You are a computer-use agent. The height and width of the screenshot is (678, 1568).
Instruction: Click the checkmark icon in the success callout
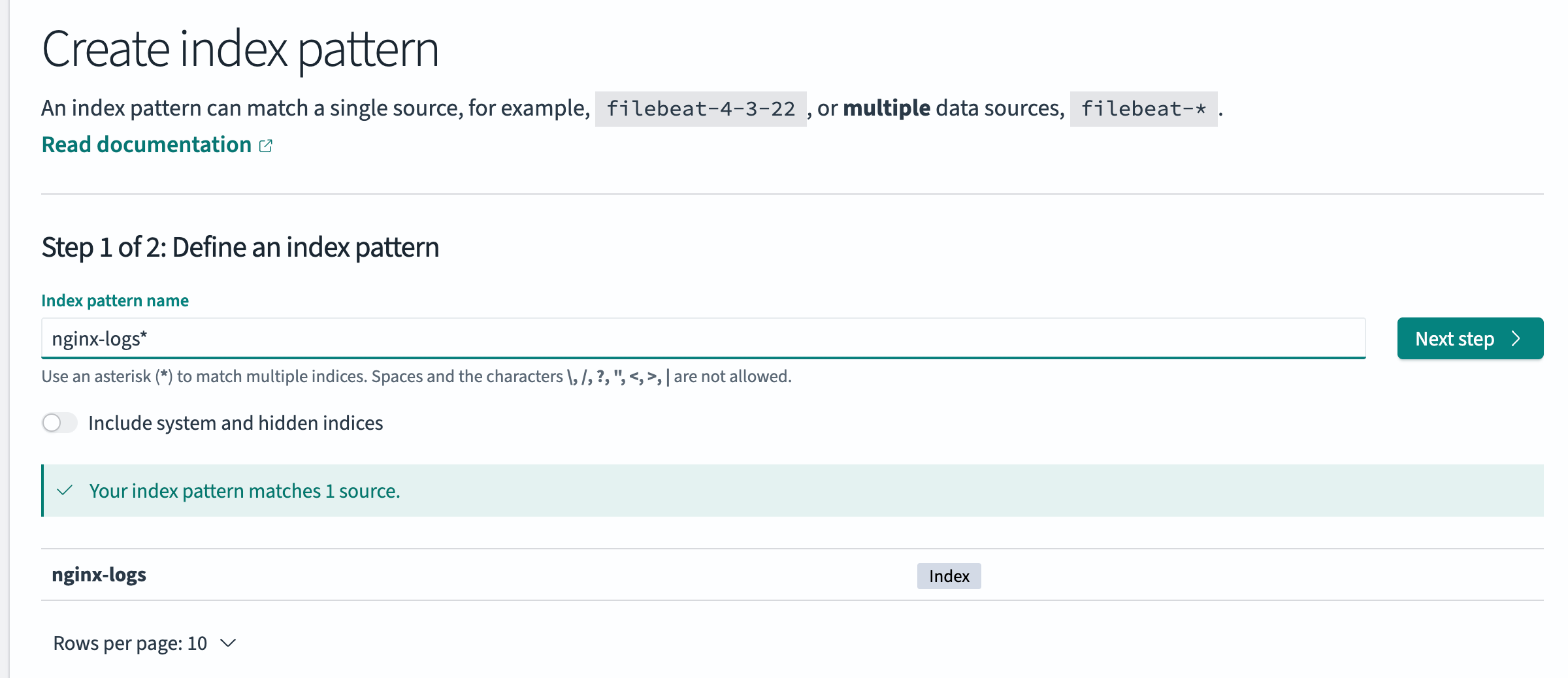tap(65, 491)
